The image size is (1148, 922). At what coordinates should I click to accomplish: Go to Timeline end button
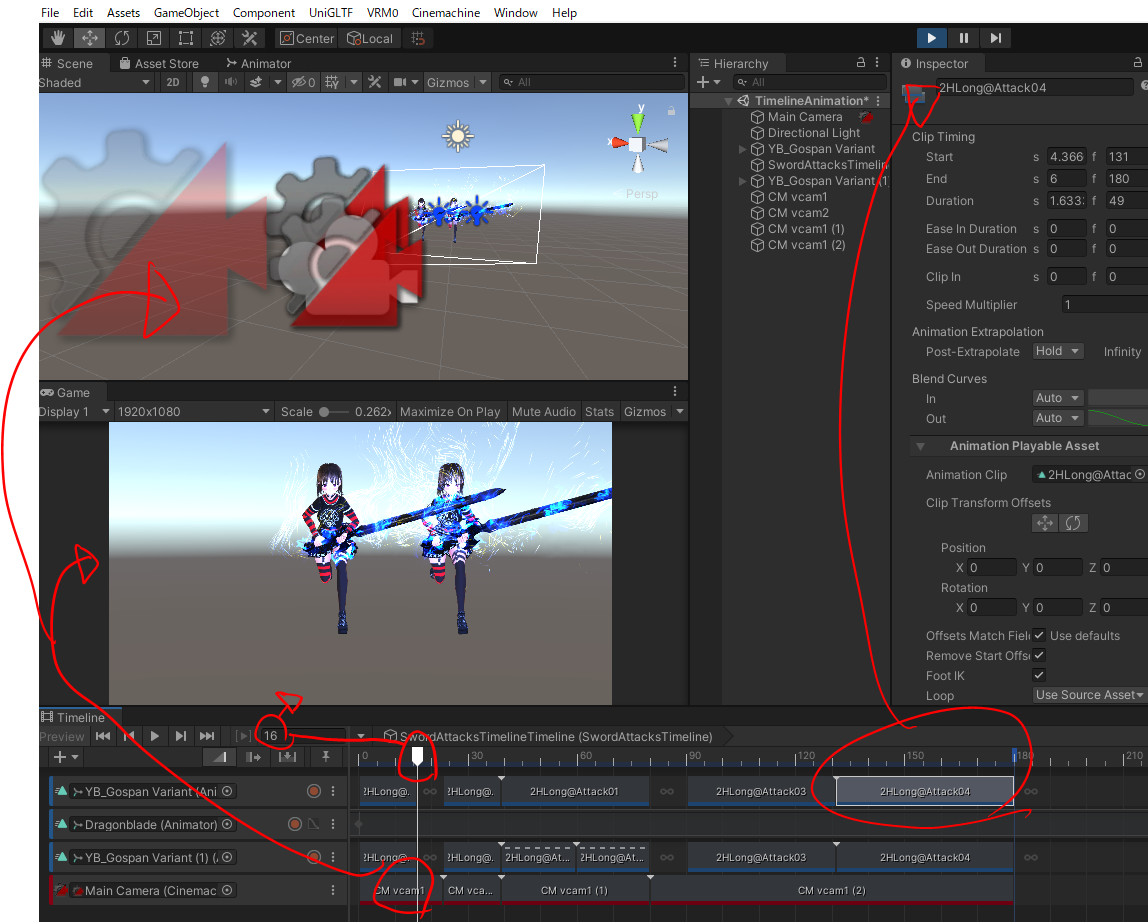click(207, 736)
